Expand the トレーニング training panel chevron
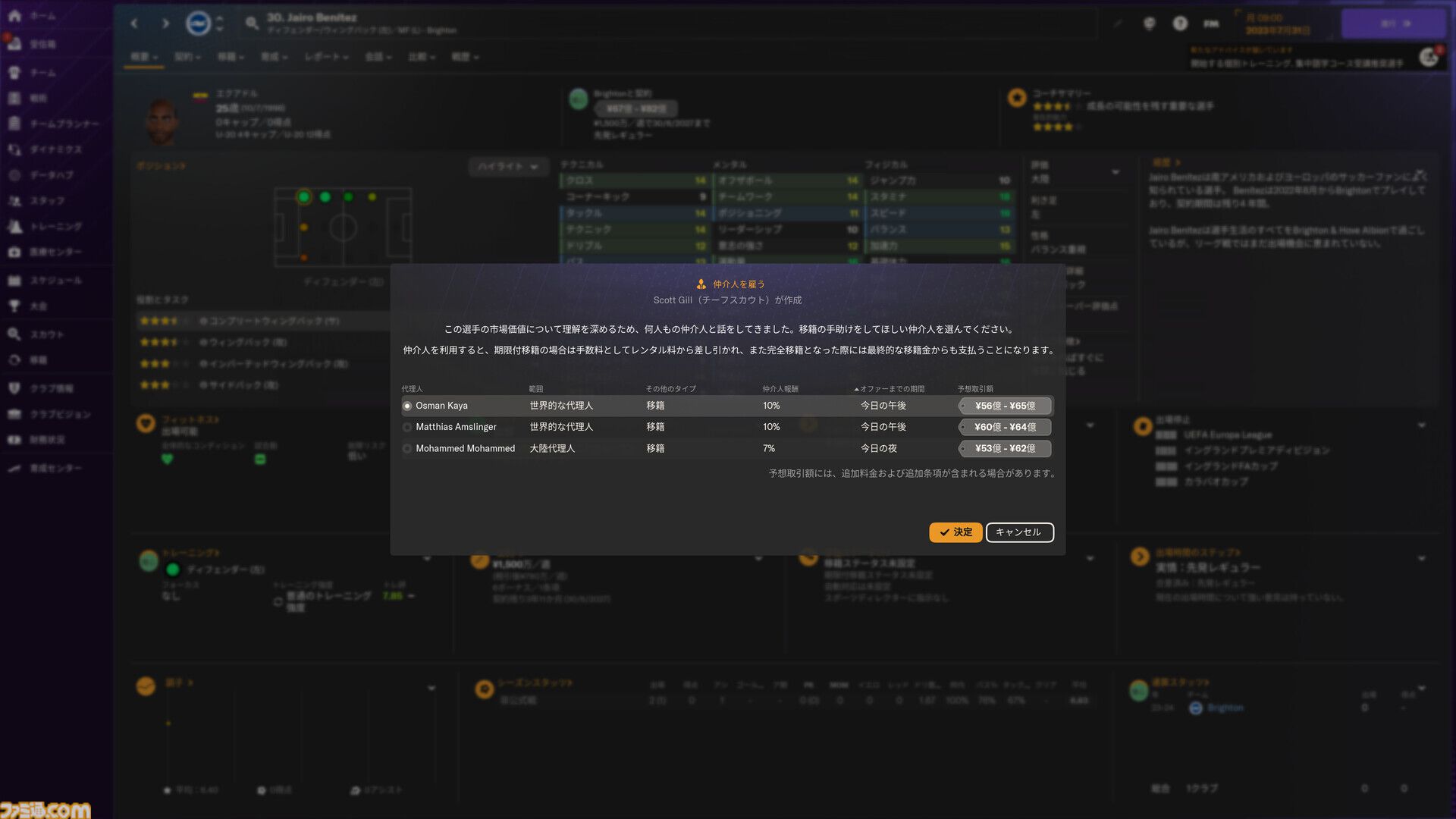 point(427,558)
